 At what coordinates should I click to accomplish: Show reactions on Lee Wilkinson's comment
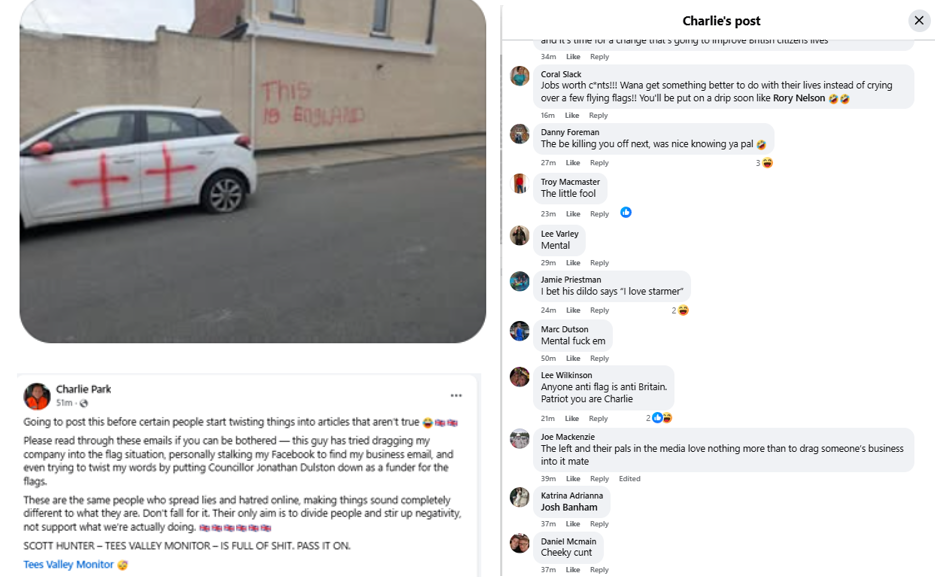click(x=660, y=418)
